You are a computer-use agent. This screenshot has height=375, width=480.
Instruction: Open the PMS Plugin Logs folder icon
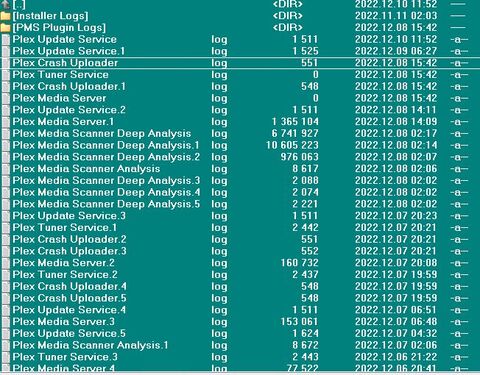6,27
